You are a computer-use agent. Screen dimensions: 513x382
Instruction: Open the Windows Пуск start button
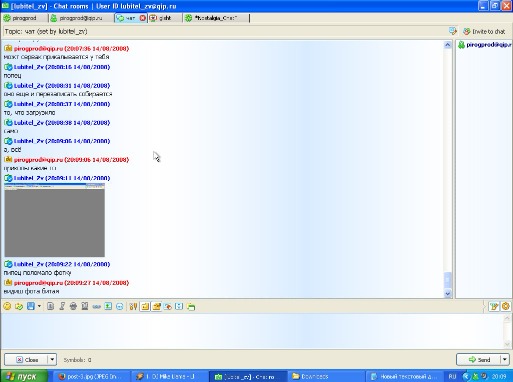pyautogui.click(x=24, y=376)
